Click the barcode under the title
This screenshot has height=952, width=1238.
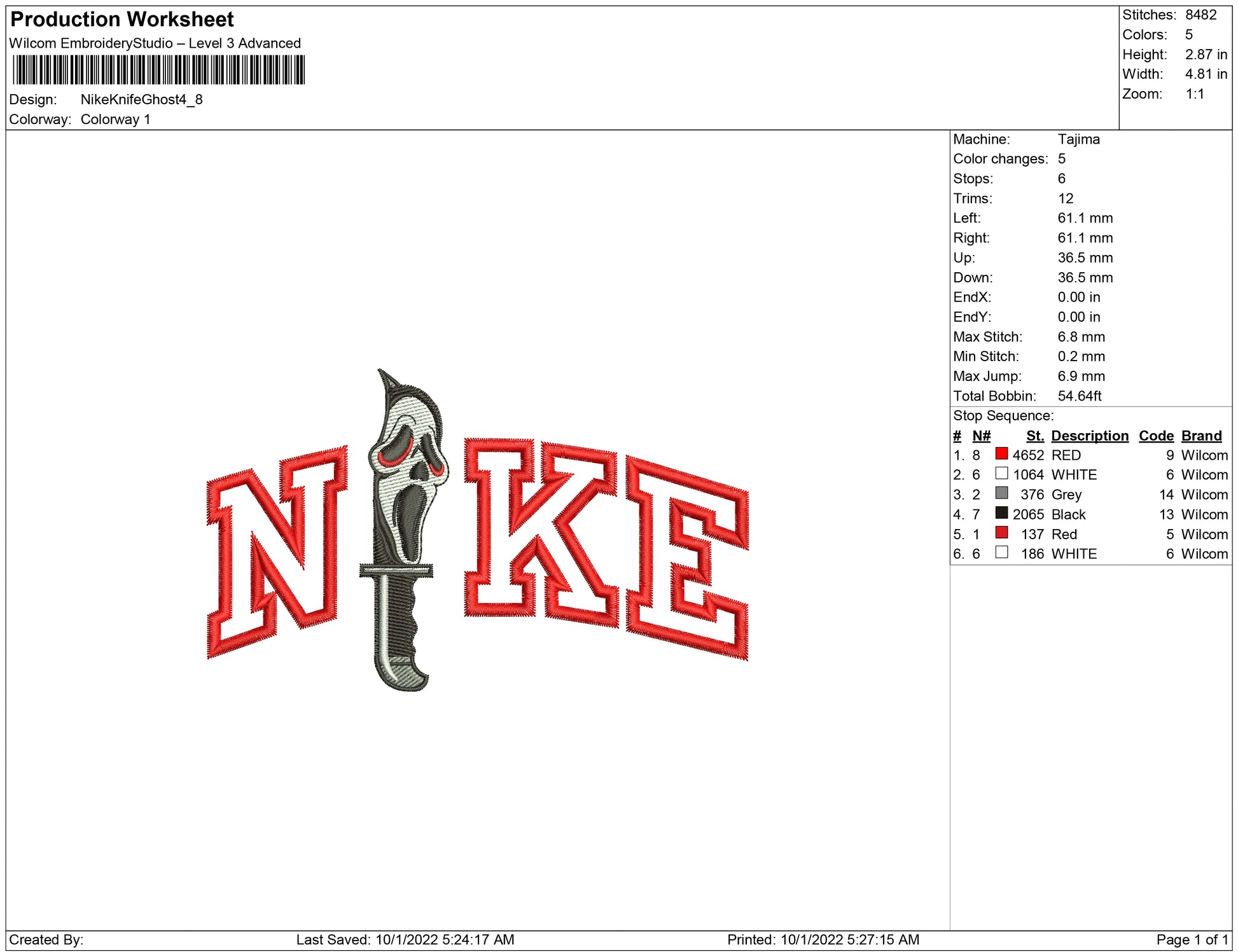tap(158, 70)
